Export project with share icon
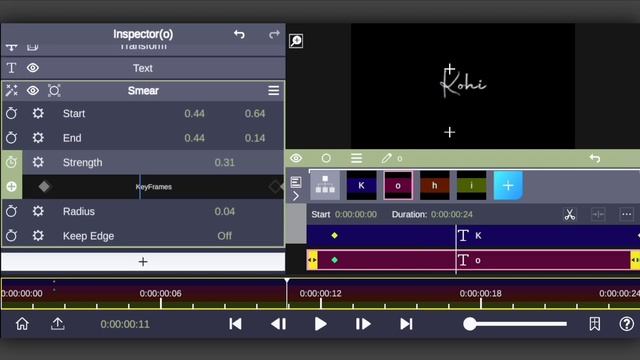The image size is (640, 360). 58,324
